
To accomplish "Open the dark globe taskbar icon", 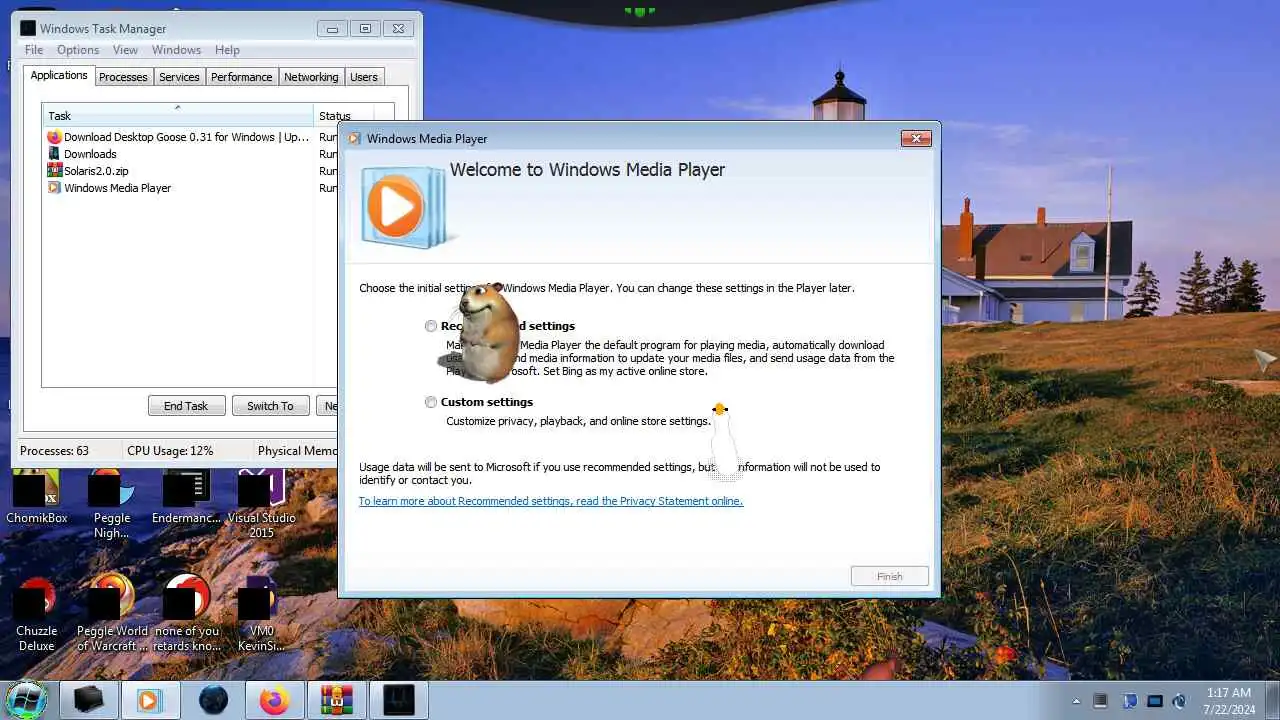I will [212, 701].
